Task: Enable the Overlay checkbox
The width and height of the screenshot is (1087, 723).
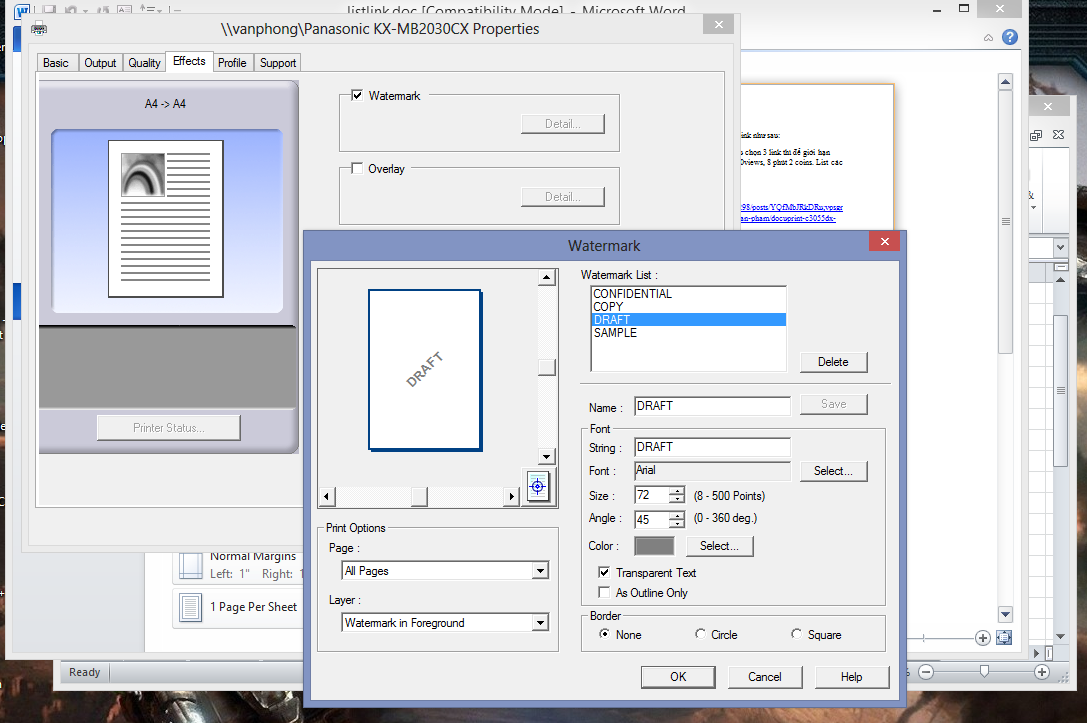Action: click(357, 168)
